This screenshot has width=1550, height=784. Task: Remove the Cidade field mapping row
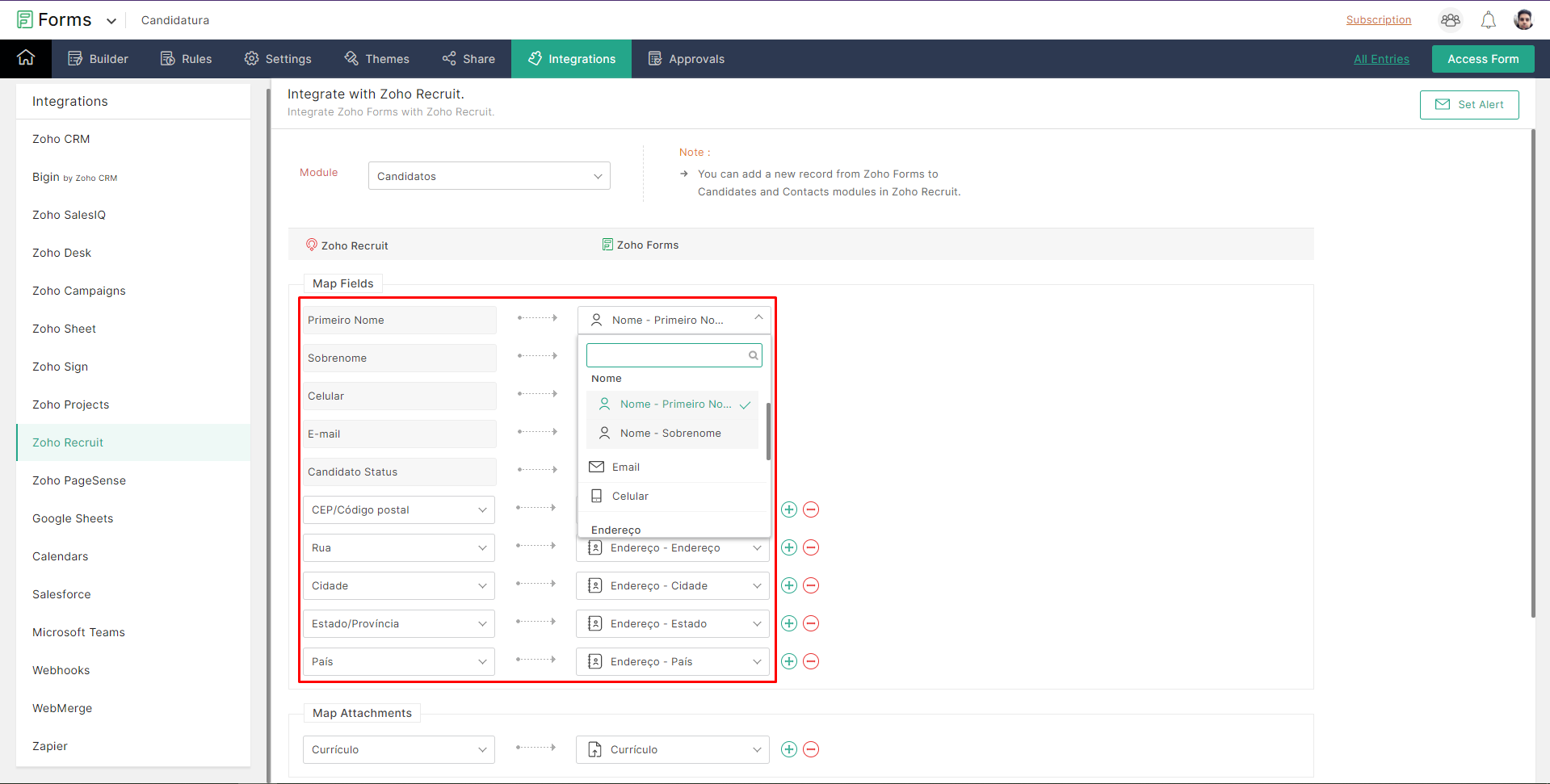(811, 585)
